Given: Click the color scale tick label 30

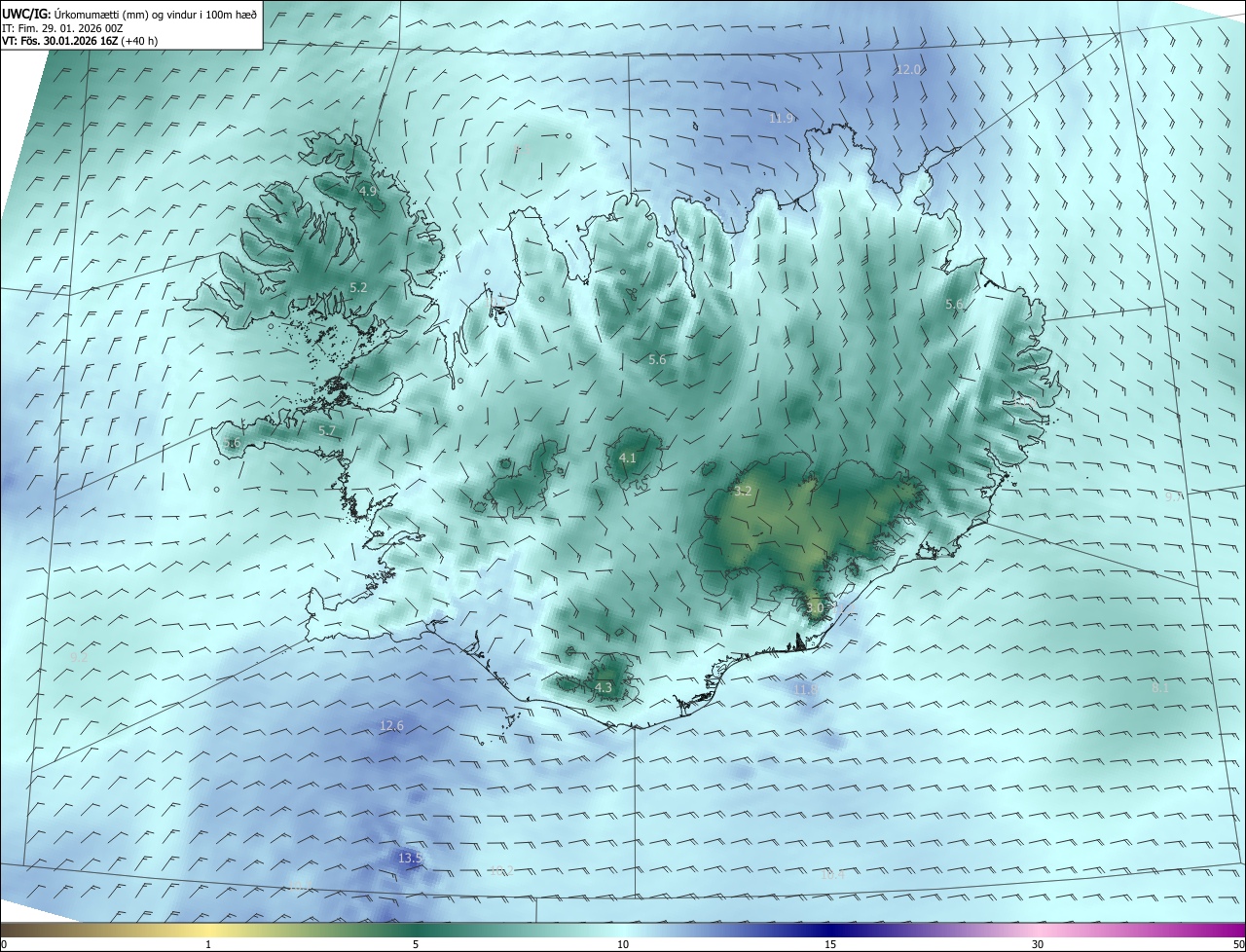Looking at the screenshot, I should (1038, 944).
